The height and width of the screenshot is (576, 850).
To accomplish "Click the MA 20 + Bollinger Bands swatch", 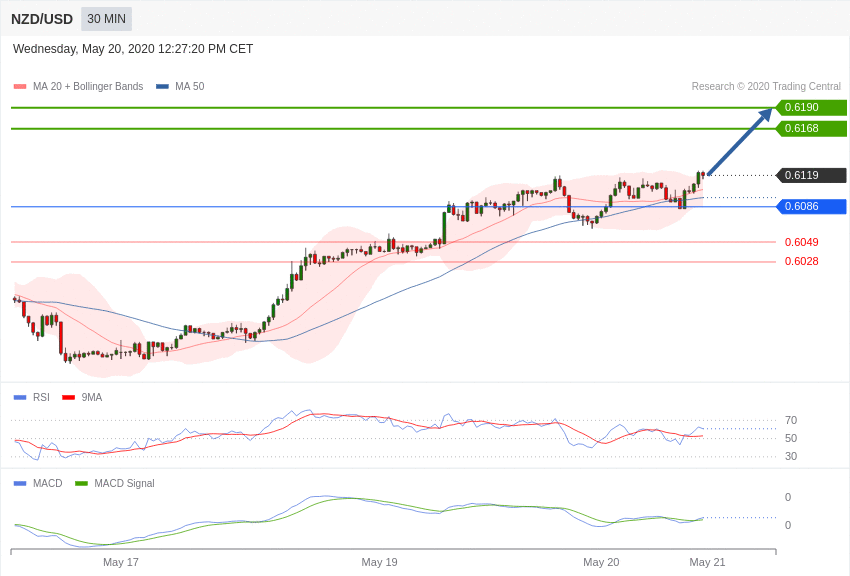I will pos(20,86).
